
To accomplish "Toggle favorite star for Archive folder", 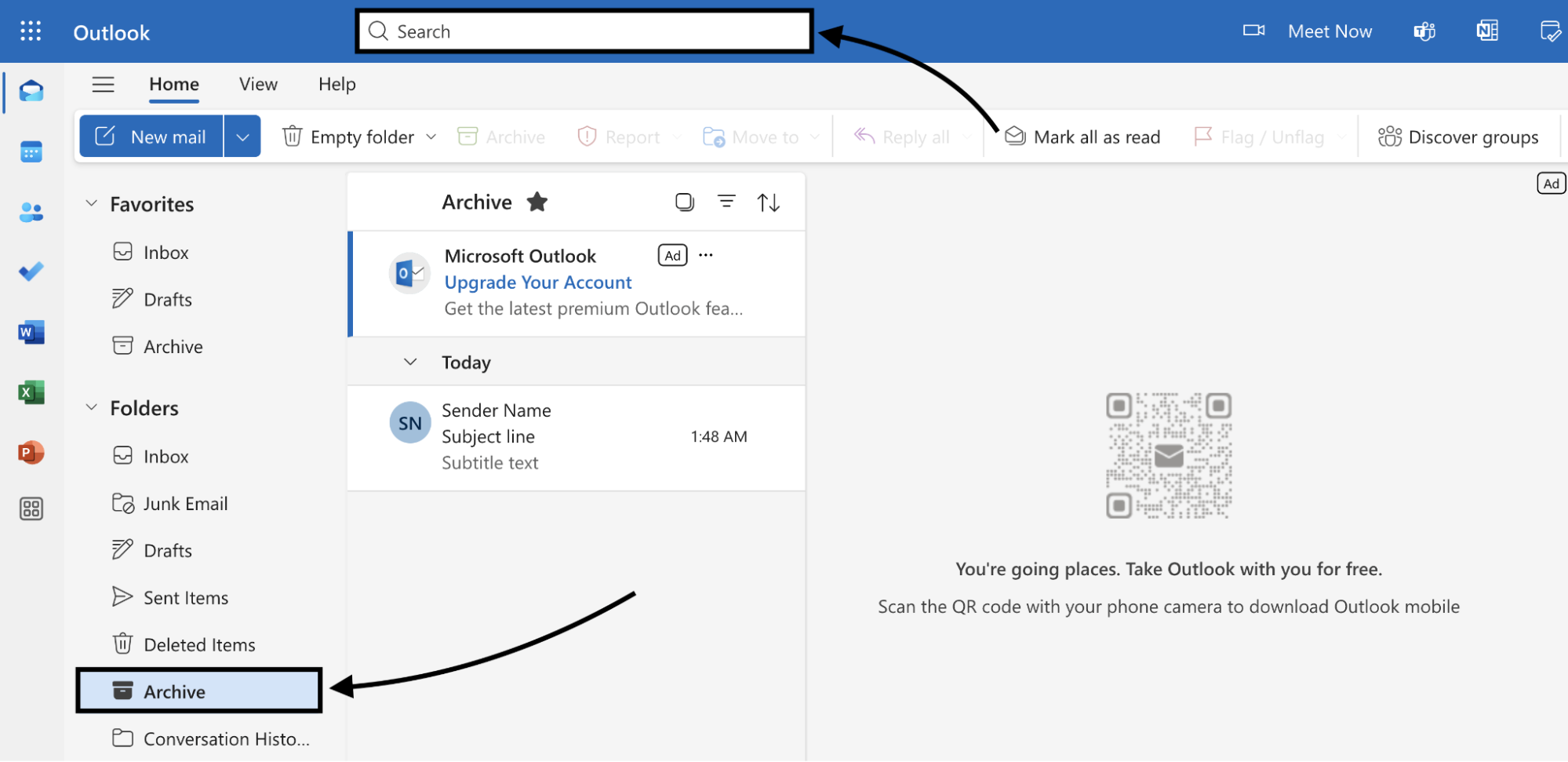I will (x=537, y=202).
